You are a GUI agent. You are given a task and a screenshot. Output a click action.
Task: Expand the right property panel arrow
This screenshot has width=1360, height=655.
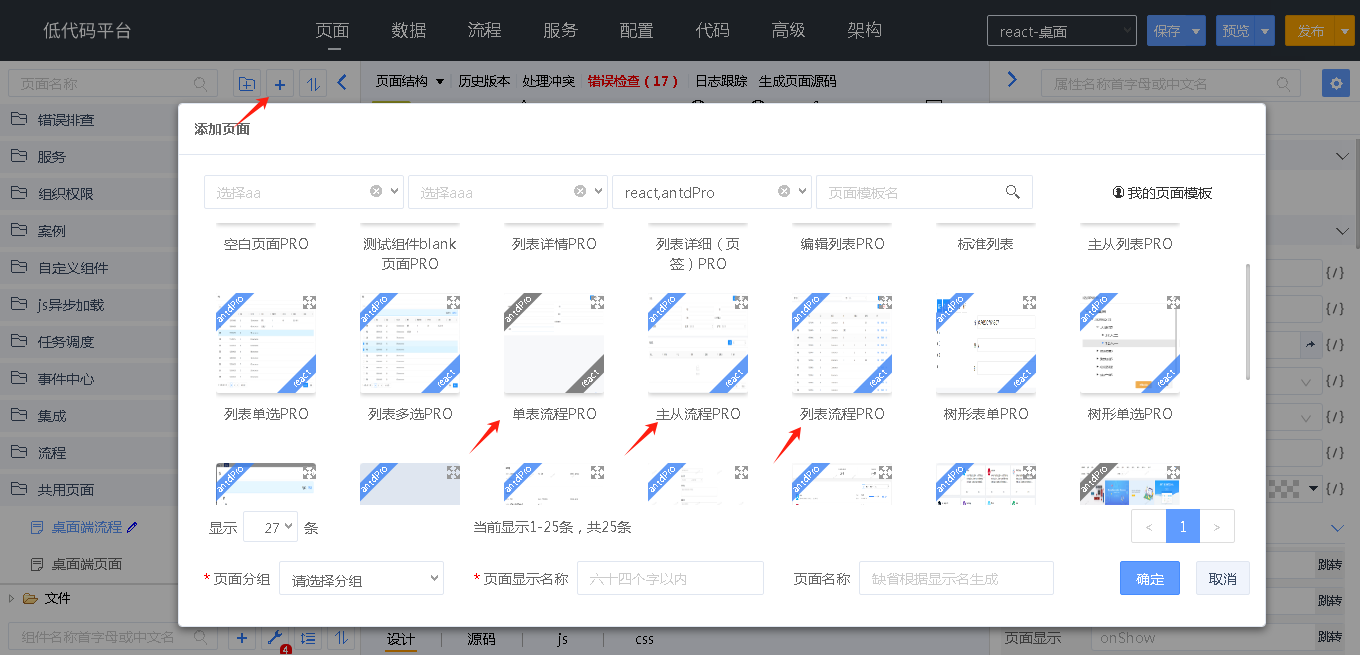tap(1012, 79)
